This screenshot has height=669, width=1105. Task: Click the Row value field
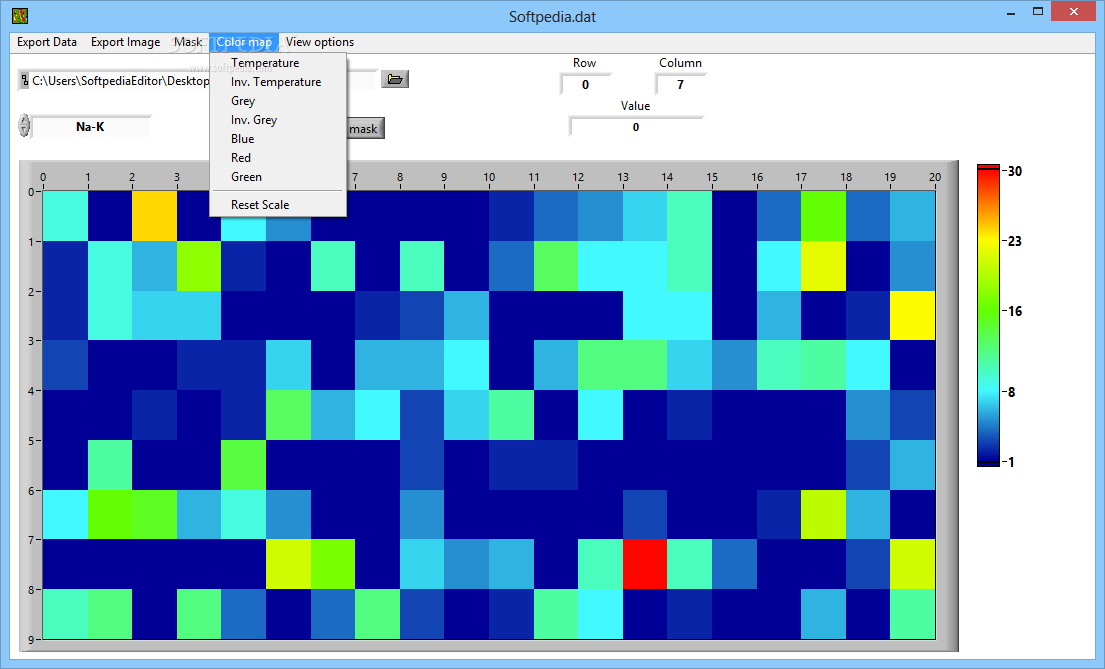tap(585, 85)
